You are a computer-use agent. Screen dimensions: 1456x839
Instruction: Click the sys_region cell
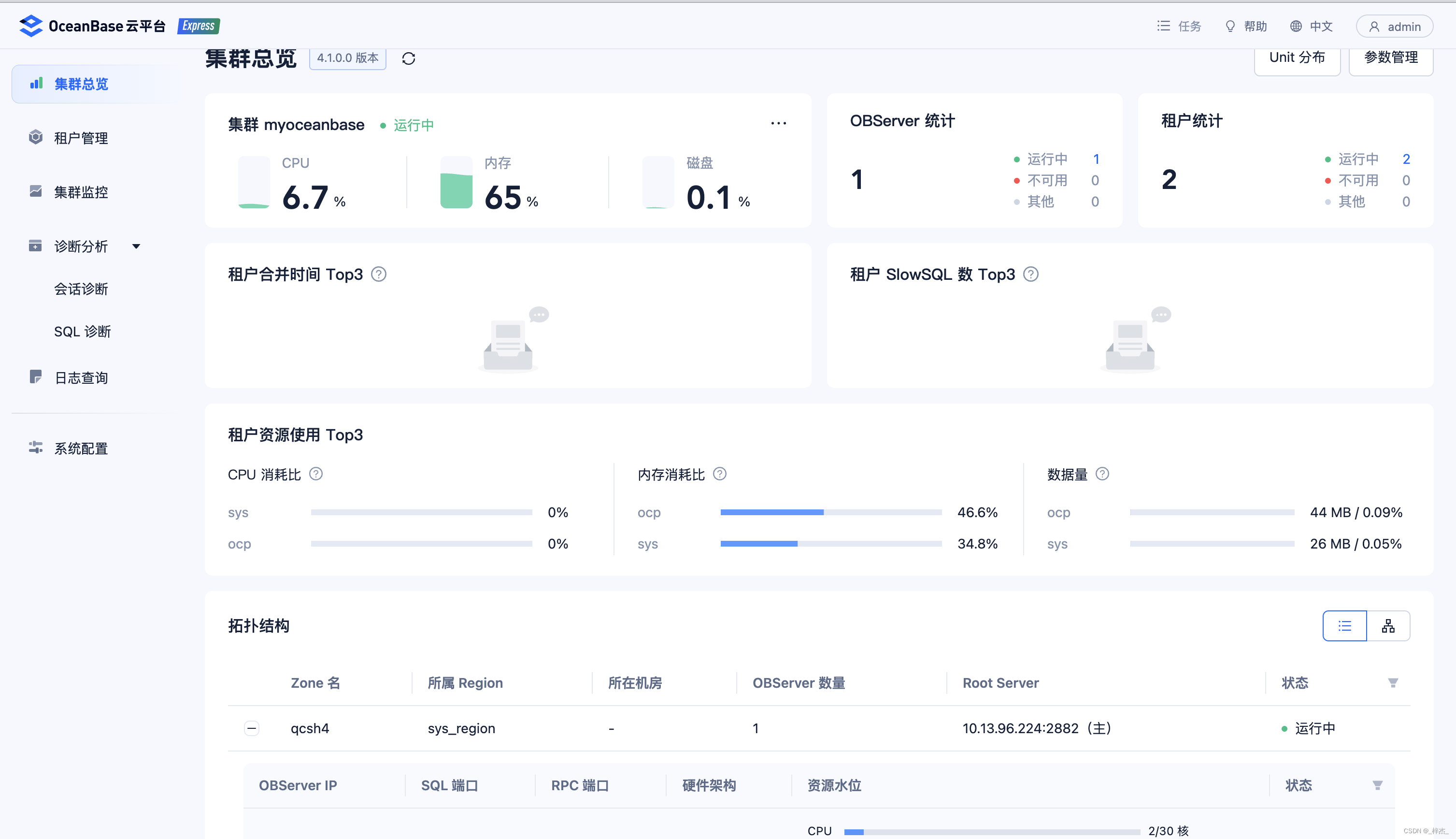(x=461, y=729)
